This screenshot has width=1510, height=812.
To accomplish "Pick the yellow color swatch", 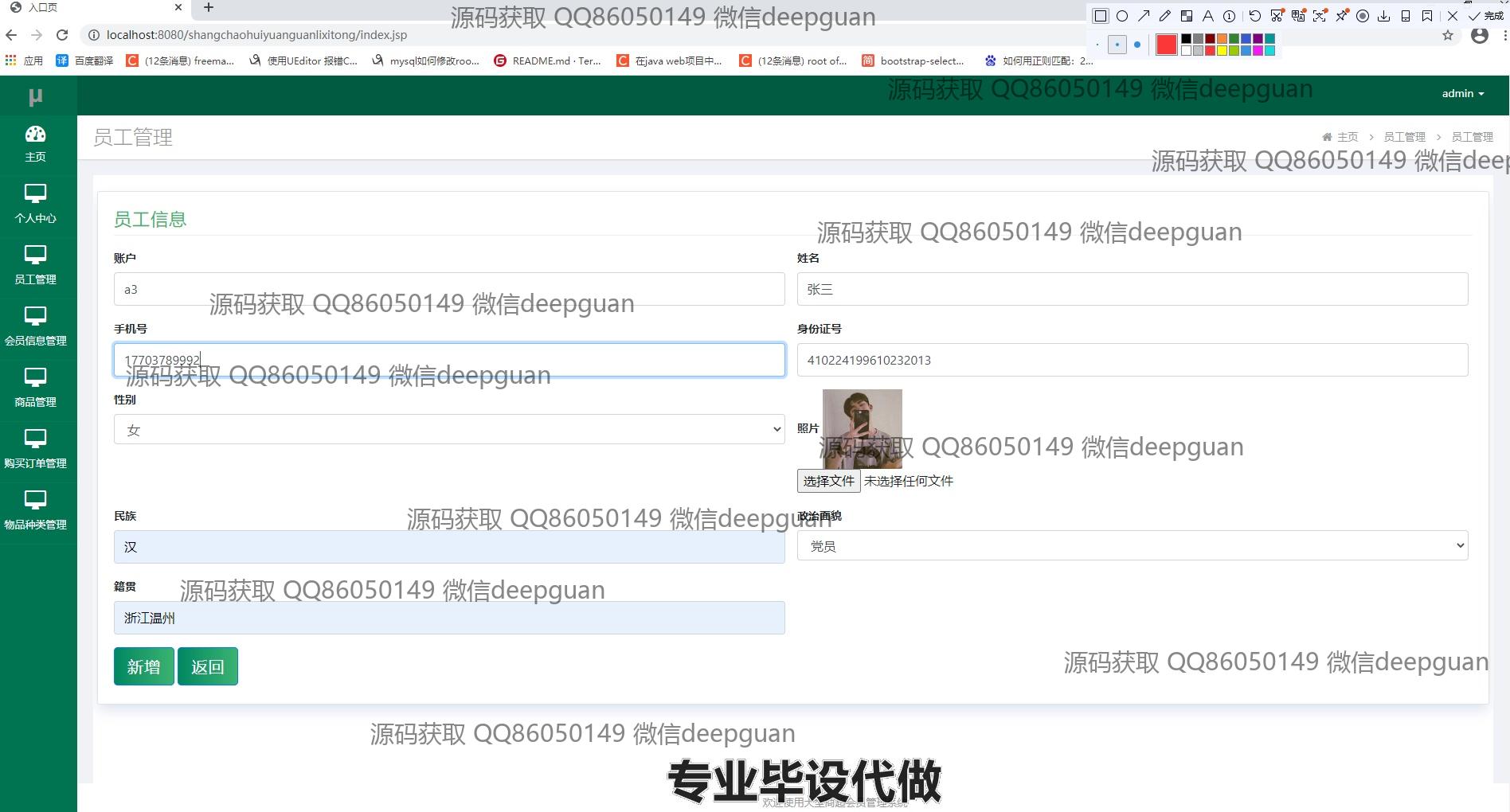I will point(1222,51).
